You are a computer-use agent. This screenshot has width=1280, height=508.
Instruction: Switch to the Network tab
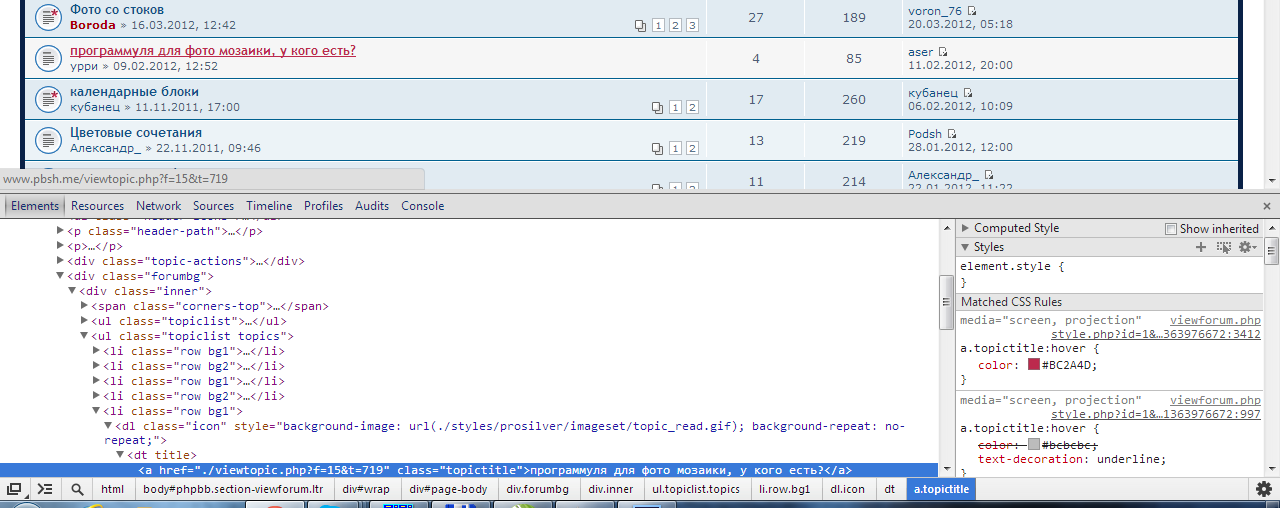click(158, 206)
